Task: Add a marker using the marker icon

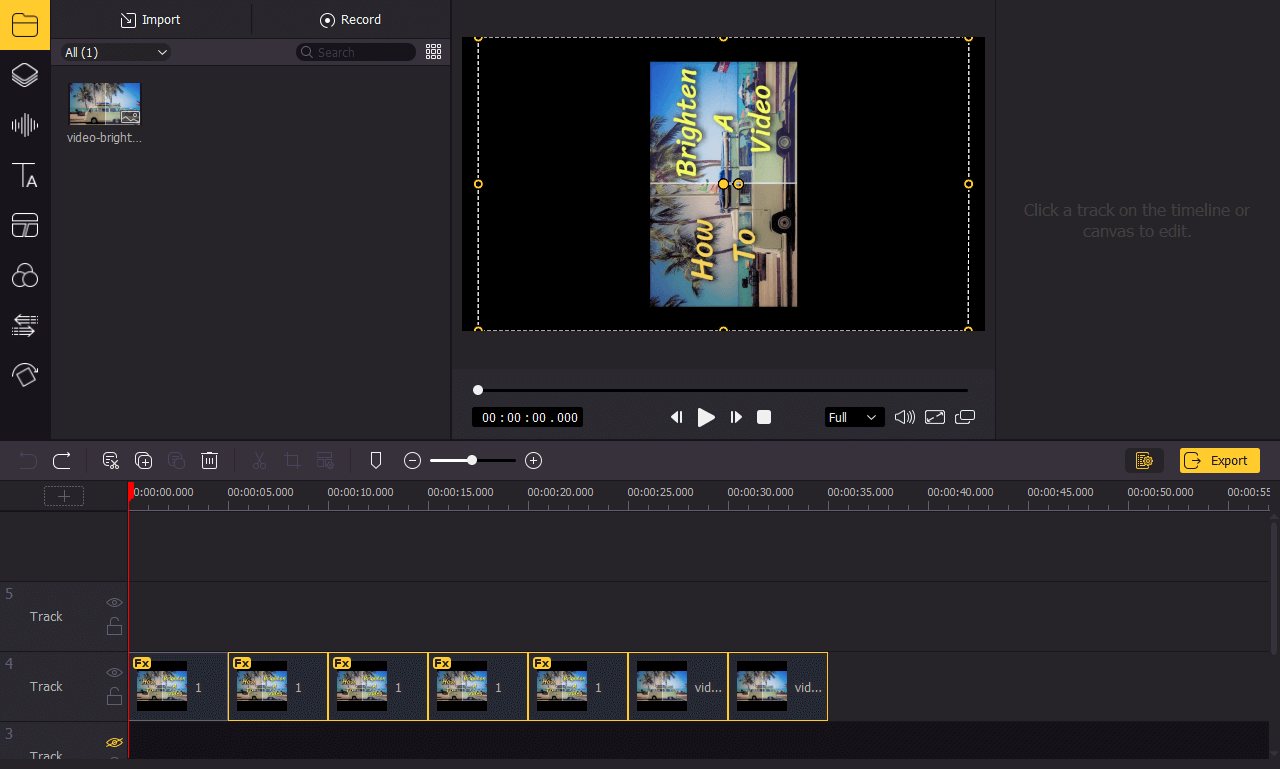Action: pos(375,460)
